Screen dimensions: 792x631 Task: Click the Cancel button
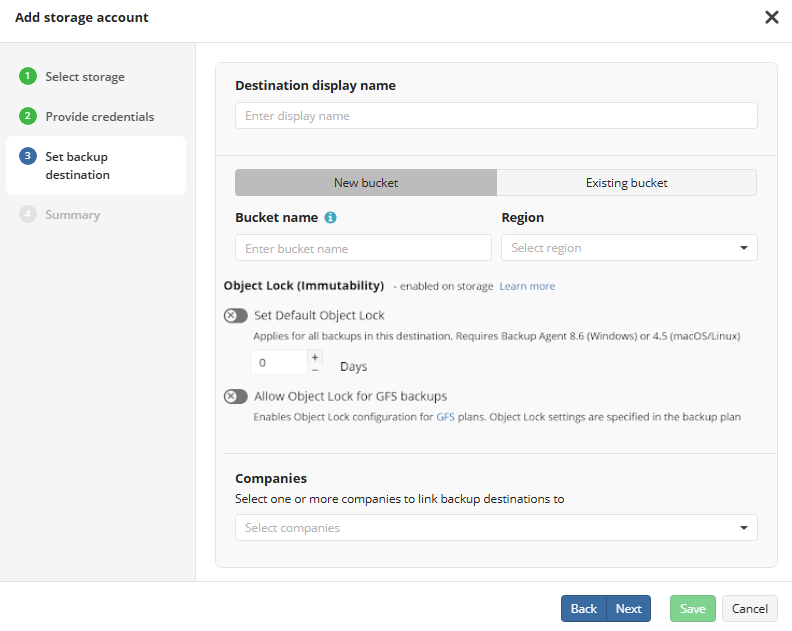click(x=749, y=609)
